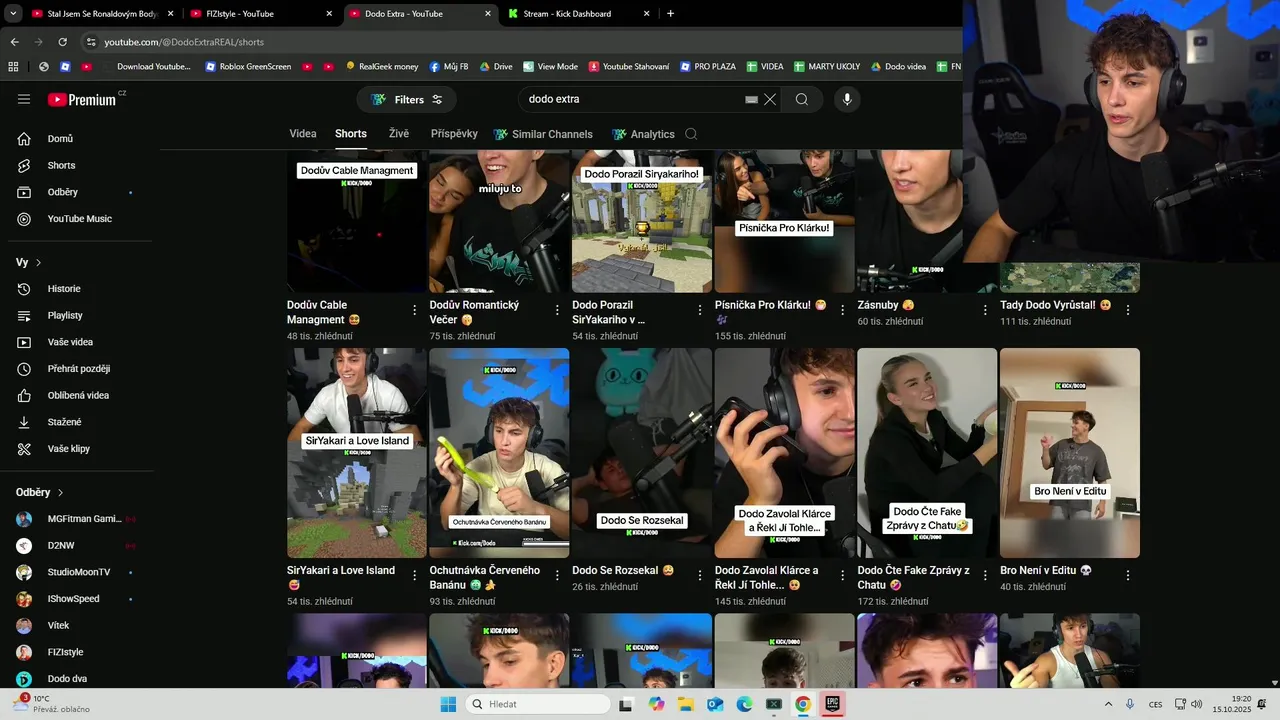Select the Shorts channel tab
Viewport: 1280px width, 720px height.
point(351,134)
